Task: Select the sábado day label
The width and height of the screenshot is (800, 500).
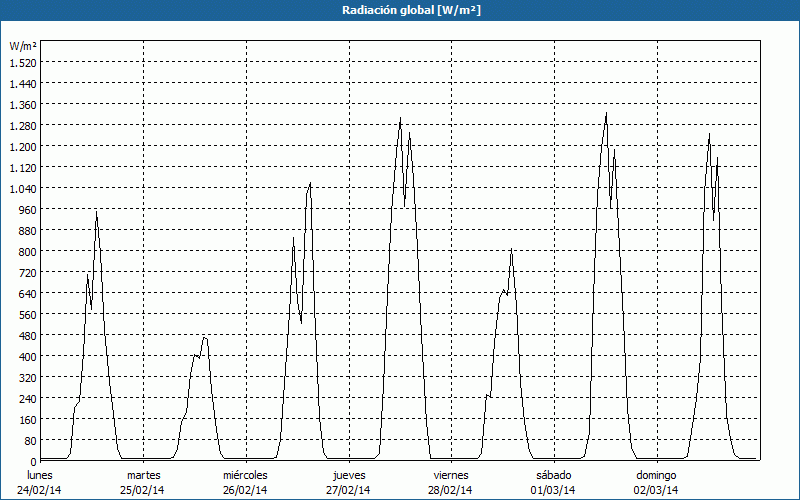Action: (x=553, y=475)
